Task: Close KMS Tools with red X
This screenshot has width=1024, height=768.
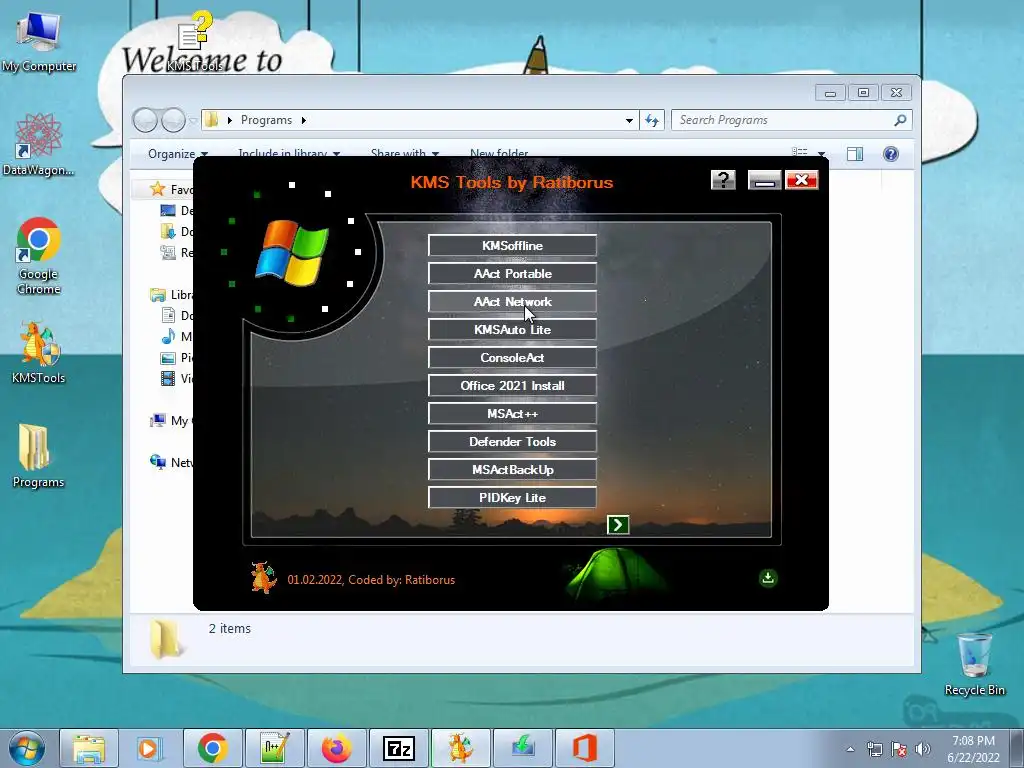Action: pos(802,180)
